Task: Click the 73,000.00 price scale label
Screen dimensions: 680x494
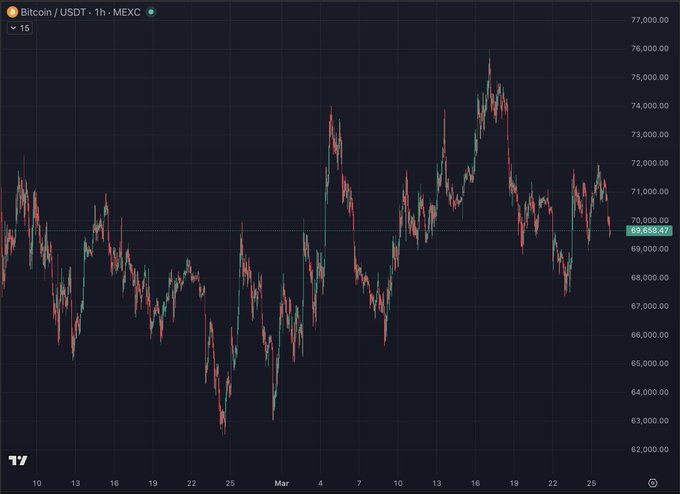Action: [649, 134]
